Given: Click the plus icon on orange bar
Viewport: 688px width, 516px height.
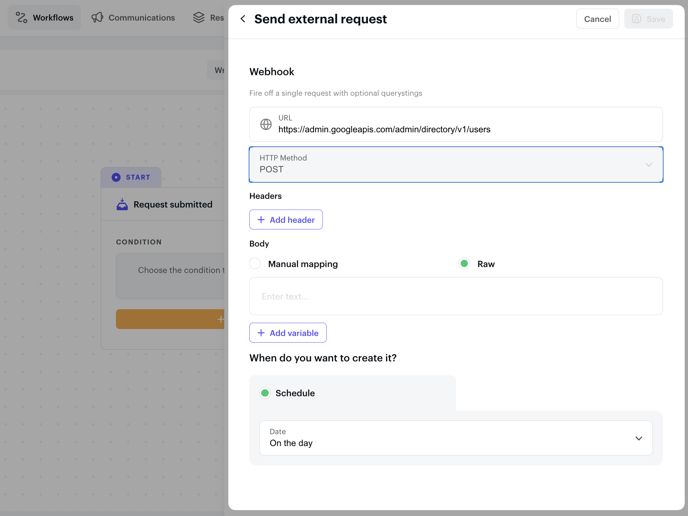Looking at the screenshot, I should [x=220, y=319].
